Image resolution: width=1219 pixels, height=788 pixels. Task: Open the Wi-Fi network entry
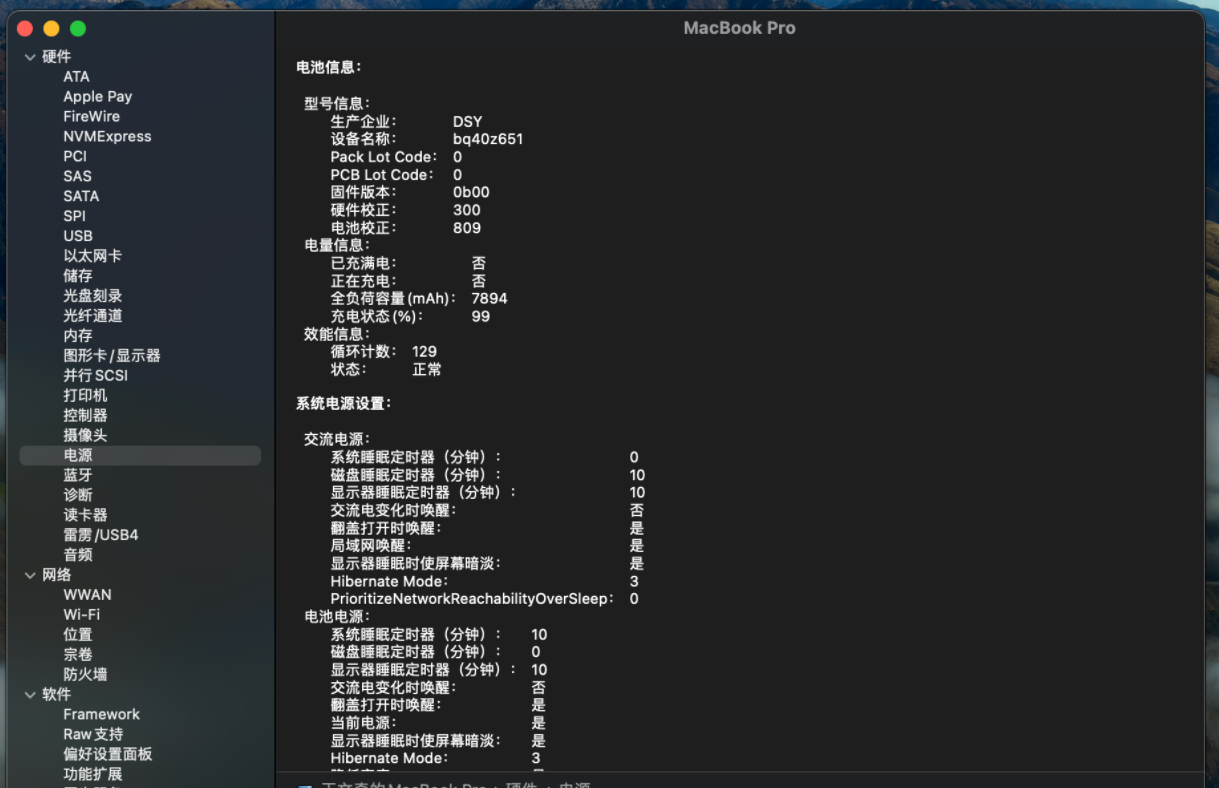pos(81,615)
